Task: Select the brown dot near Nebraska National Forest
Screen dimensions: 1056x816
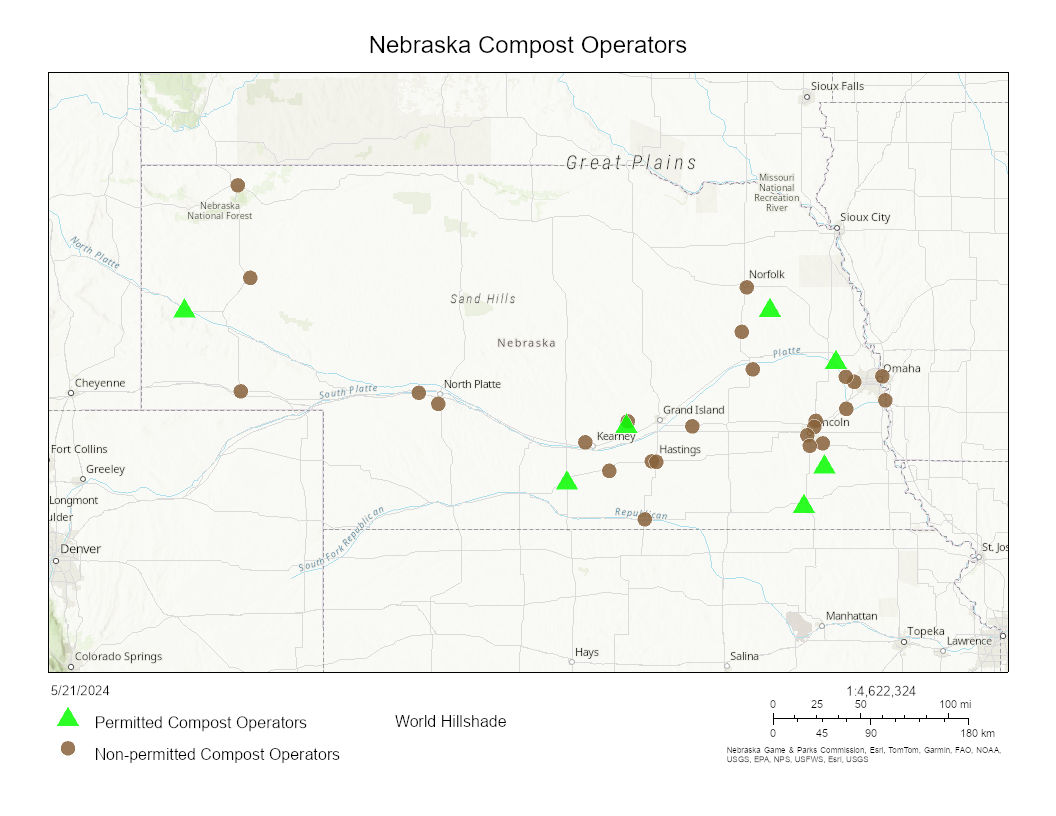Action: (238, 185)
